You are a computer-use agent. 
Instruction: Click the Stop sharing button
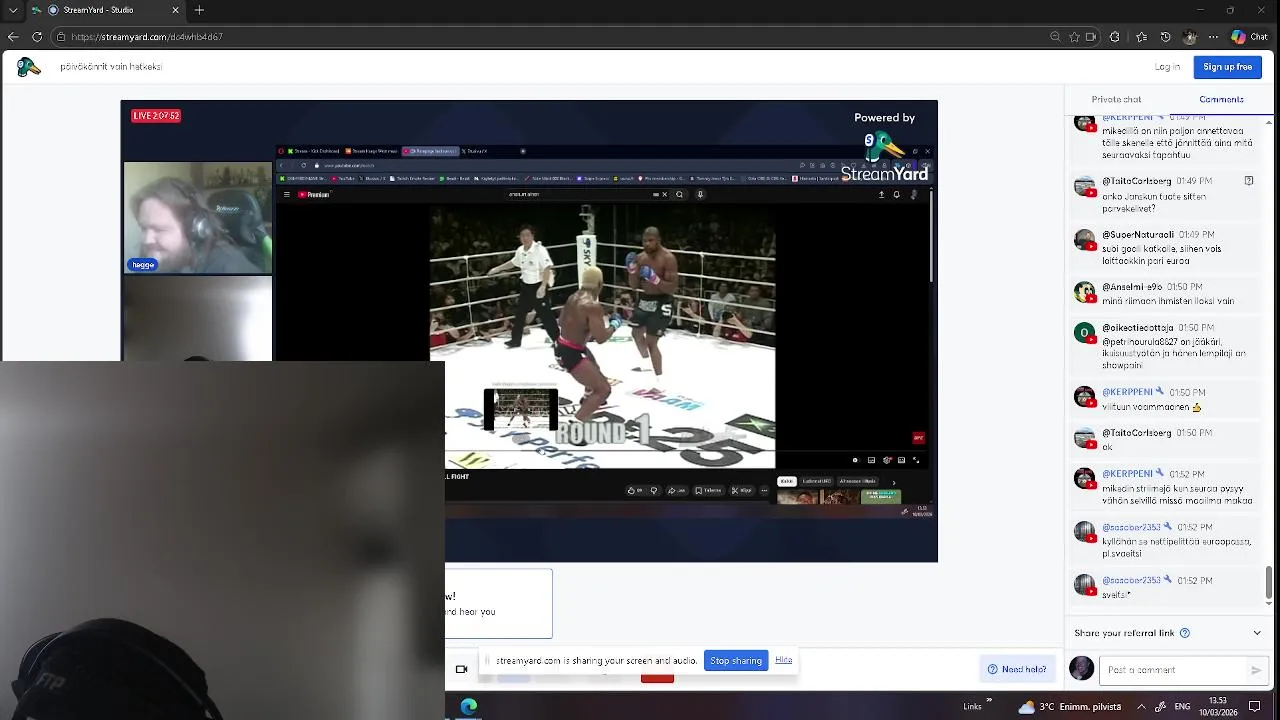736,661
